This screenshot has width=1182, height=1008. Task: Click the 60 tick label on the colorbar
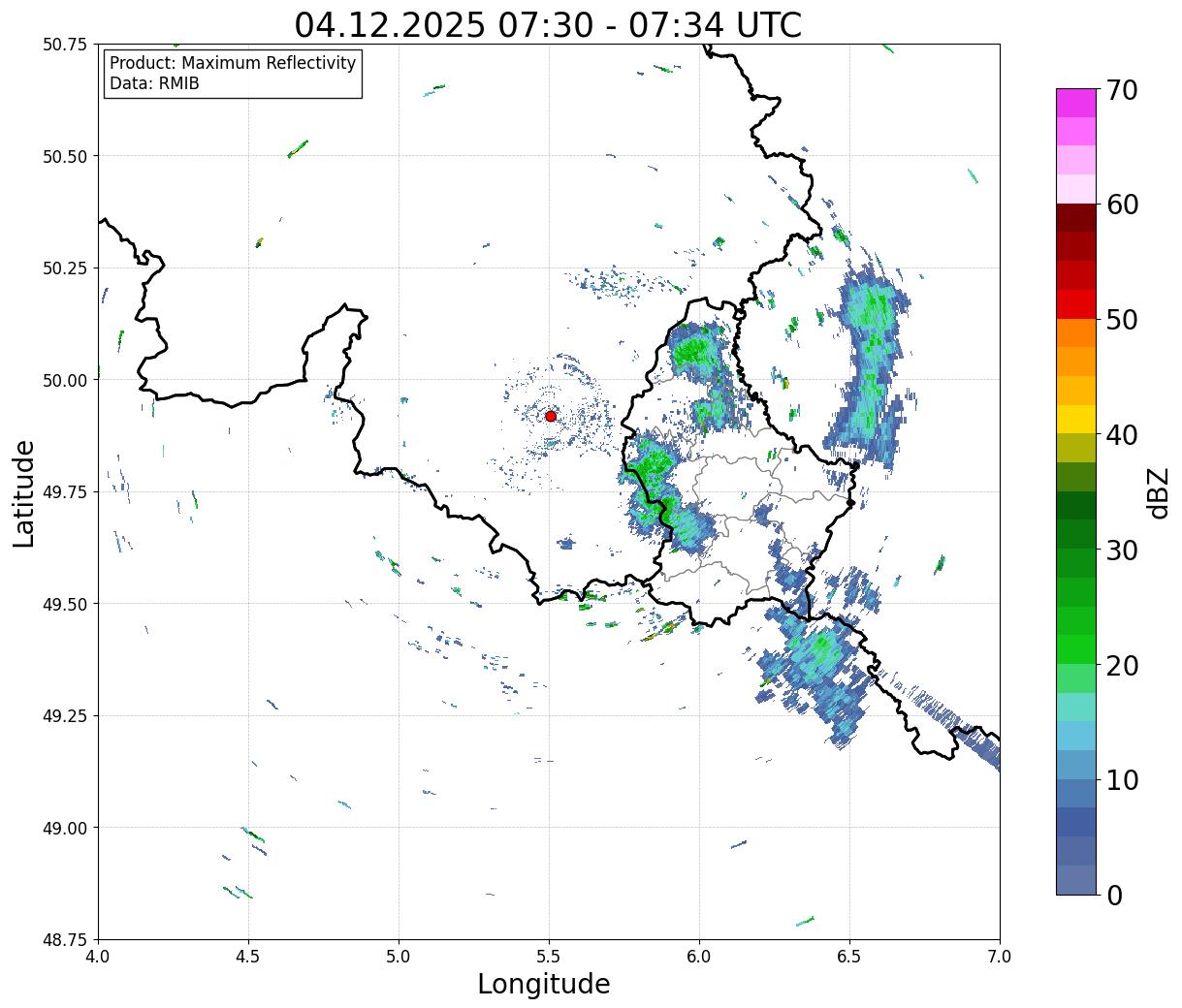[1122, 205]
